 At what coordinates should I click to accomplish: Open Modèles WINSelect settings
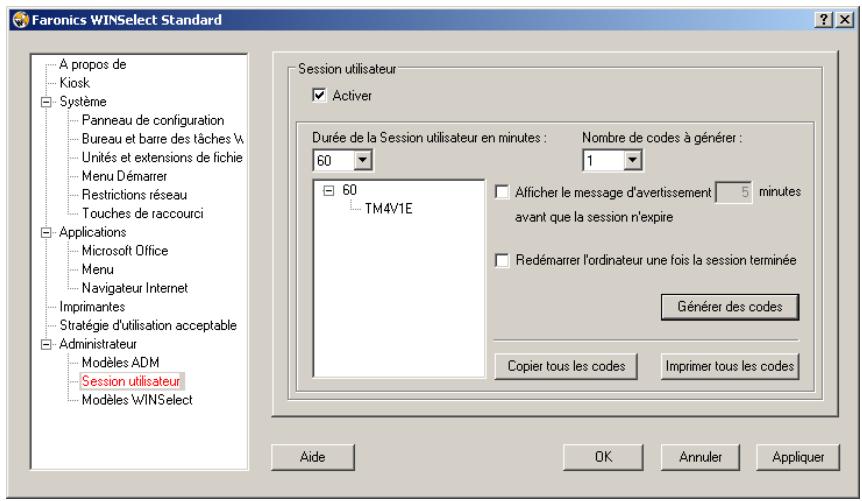(x=137, y=400)
